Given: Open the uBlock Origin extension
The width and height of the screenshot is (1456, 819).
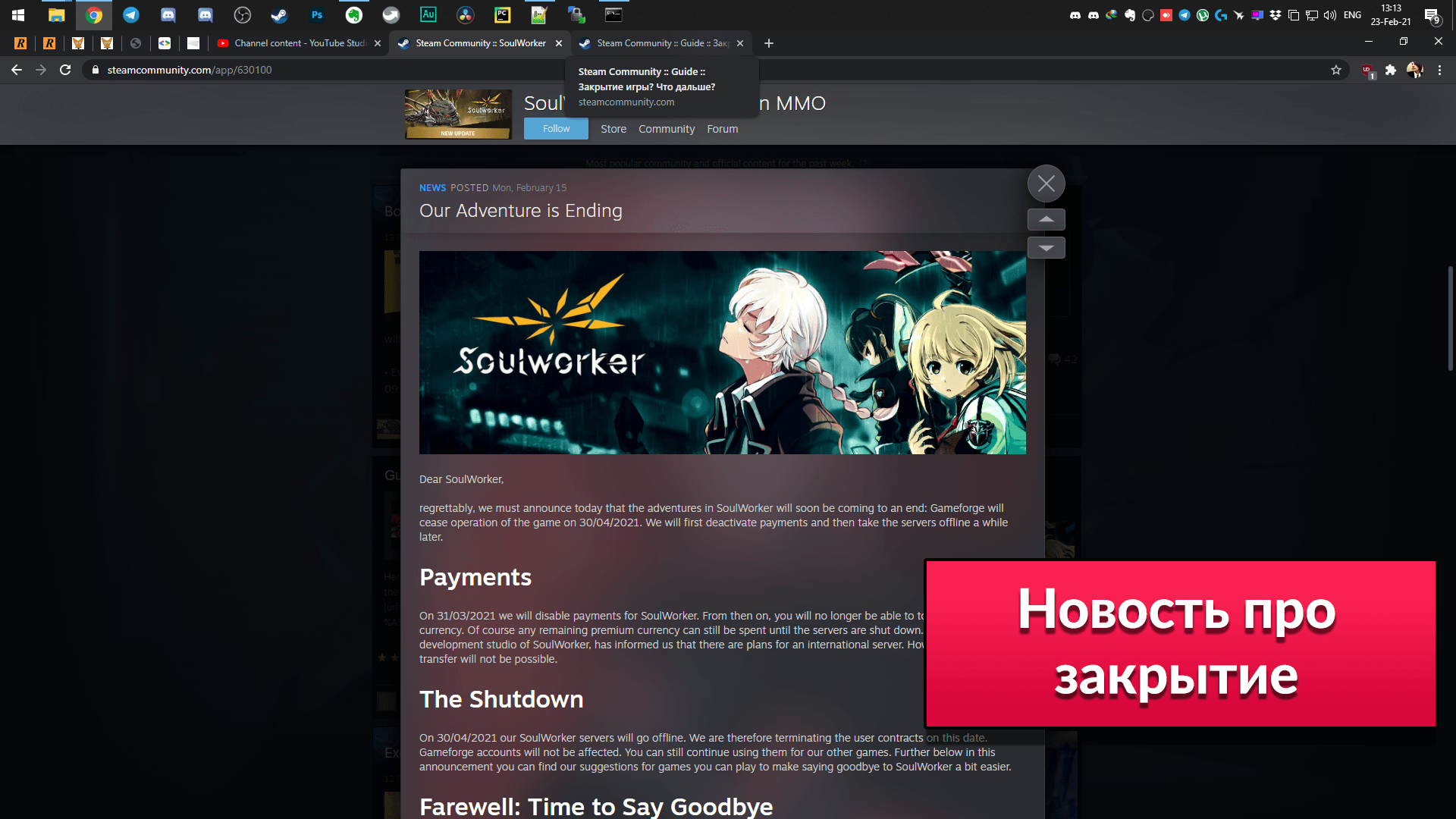Looking at the screenshot, I should tap(1367, 71).
